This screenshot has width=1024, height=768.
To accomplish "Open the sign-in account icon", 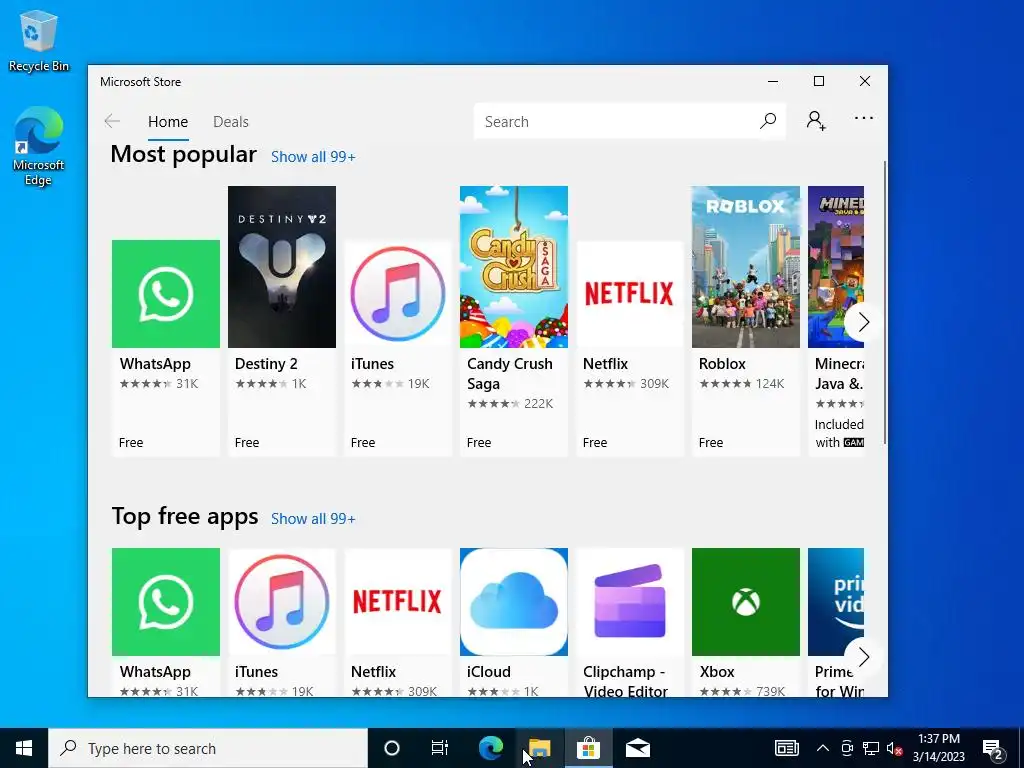I will click(x=816, y=121).
